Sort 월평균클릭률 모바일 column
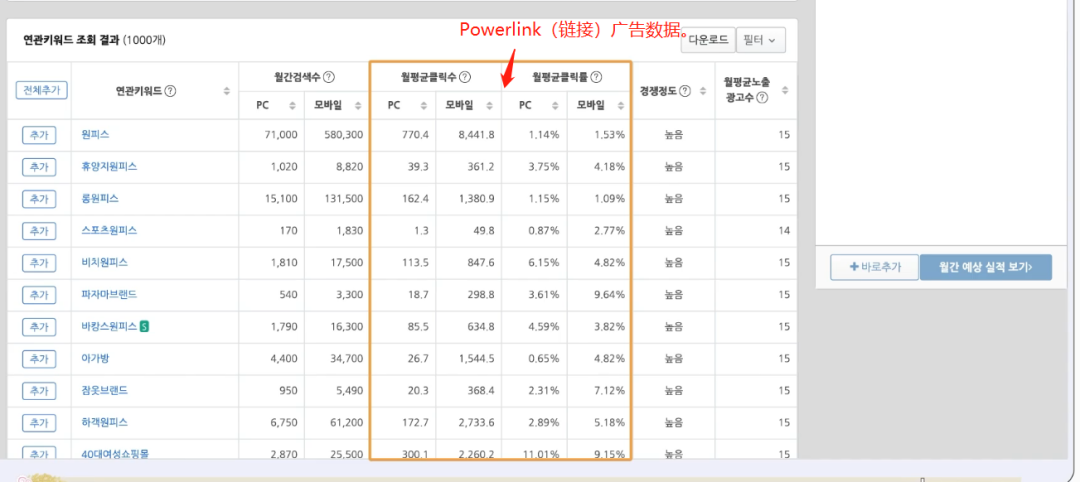This screenshot has width=1080, height=482. [621, 105]
